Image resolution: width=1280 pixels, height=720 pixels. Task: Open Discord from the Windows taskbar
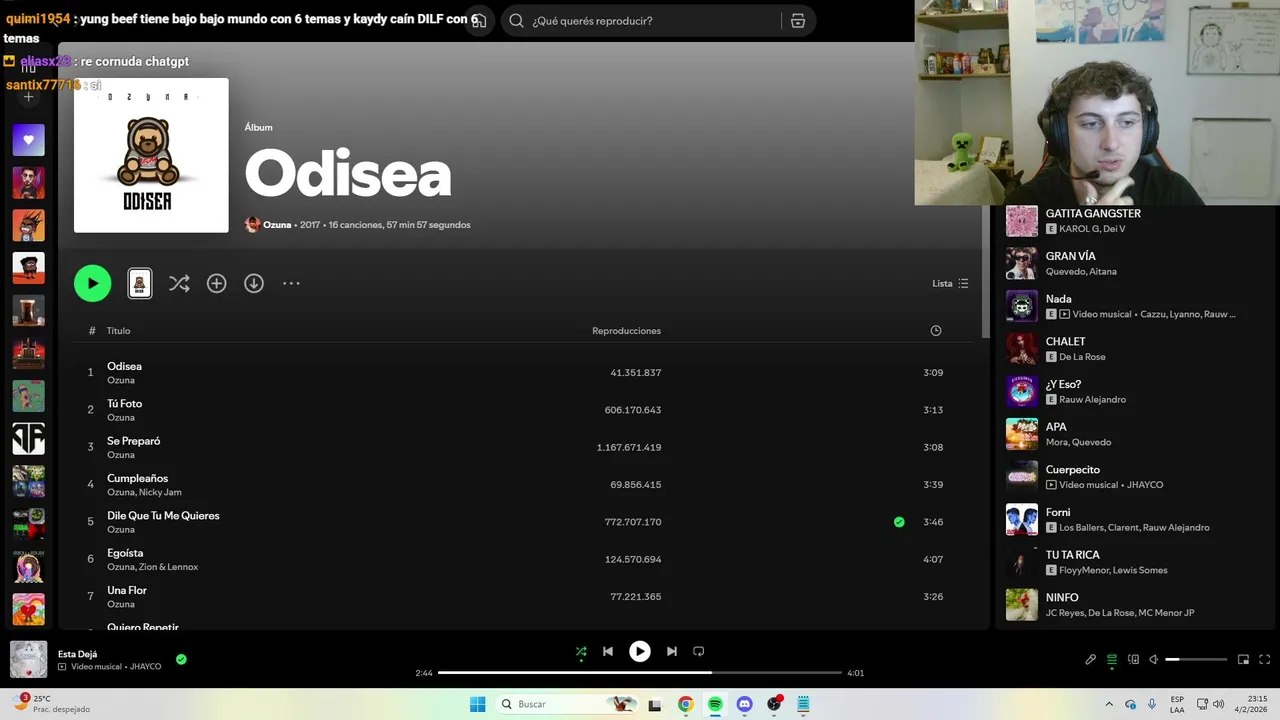[x=744, y=704]
